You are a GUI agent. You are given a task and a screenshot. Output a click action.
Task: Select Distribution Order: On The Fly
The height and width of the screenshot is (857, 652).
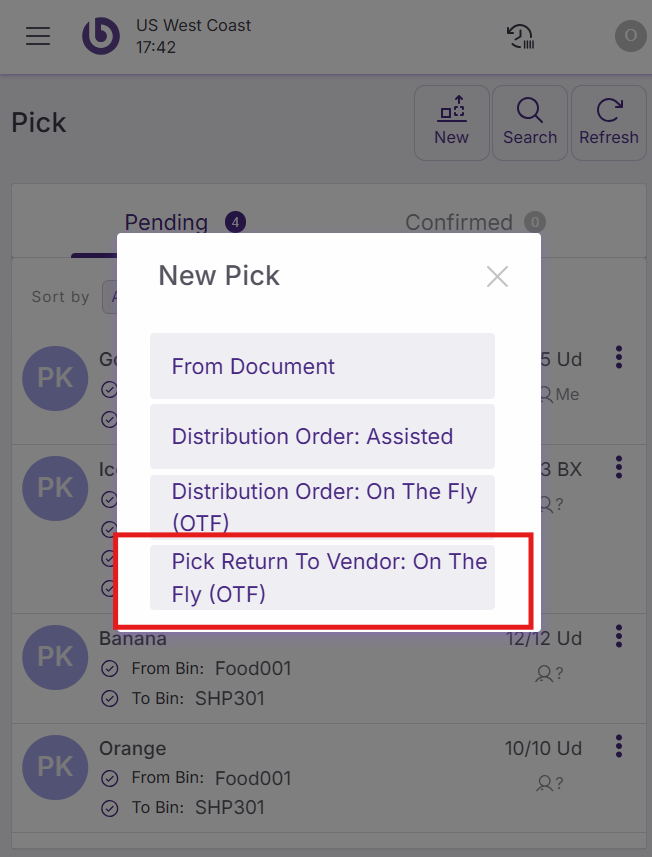point(322,506)
